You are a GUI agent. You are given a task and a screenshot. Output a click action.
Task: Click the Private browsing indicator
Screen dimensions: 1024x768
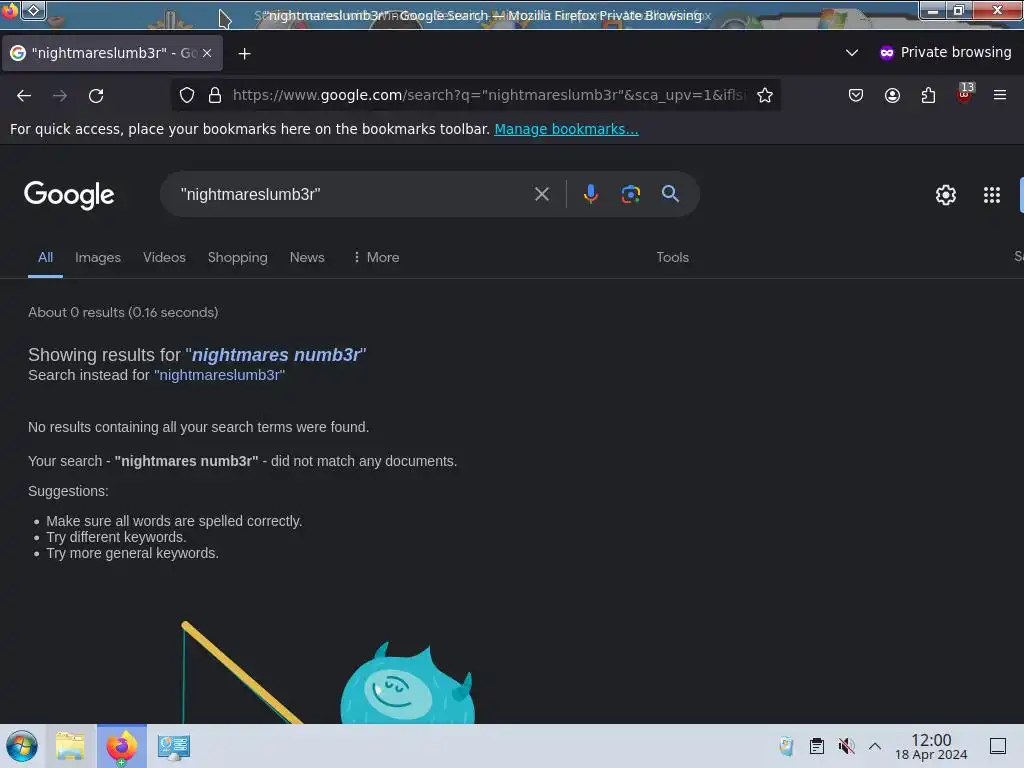pos(946,52)
